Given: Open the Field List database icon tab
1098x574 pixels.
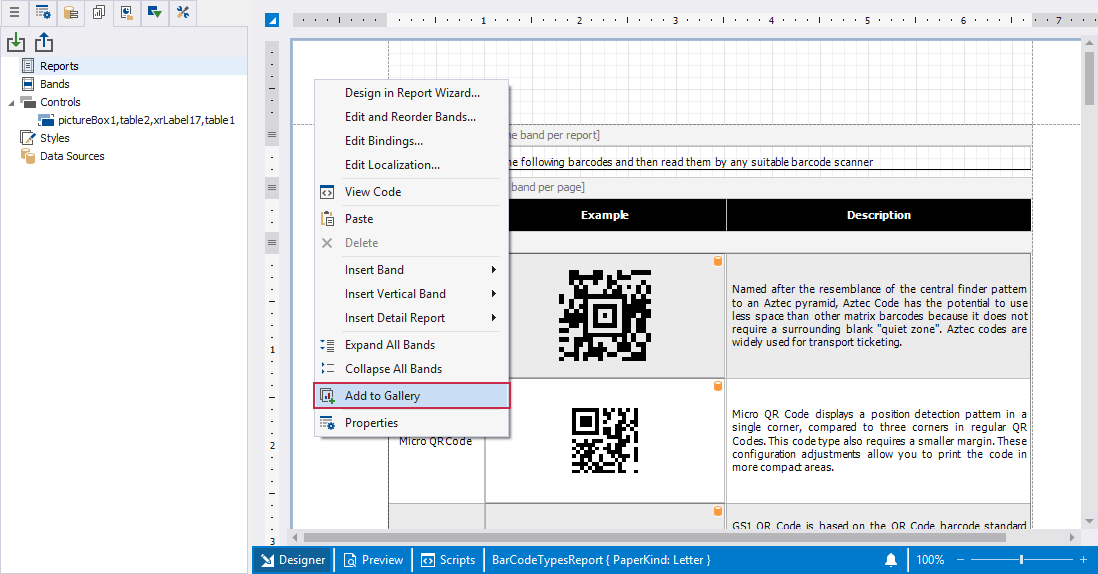Looking at the screenshot, I should (70, 13).
